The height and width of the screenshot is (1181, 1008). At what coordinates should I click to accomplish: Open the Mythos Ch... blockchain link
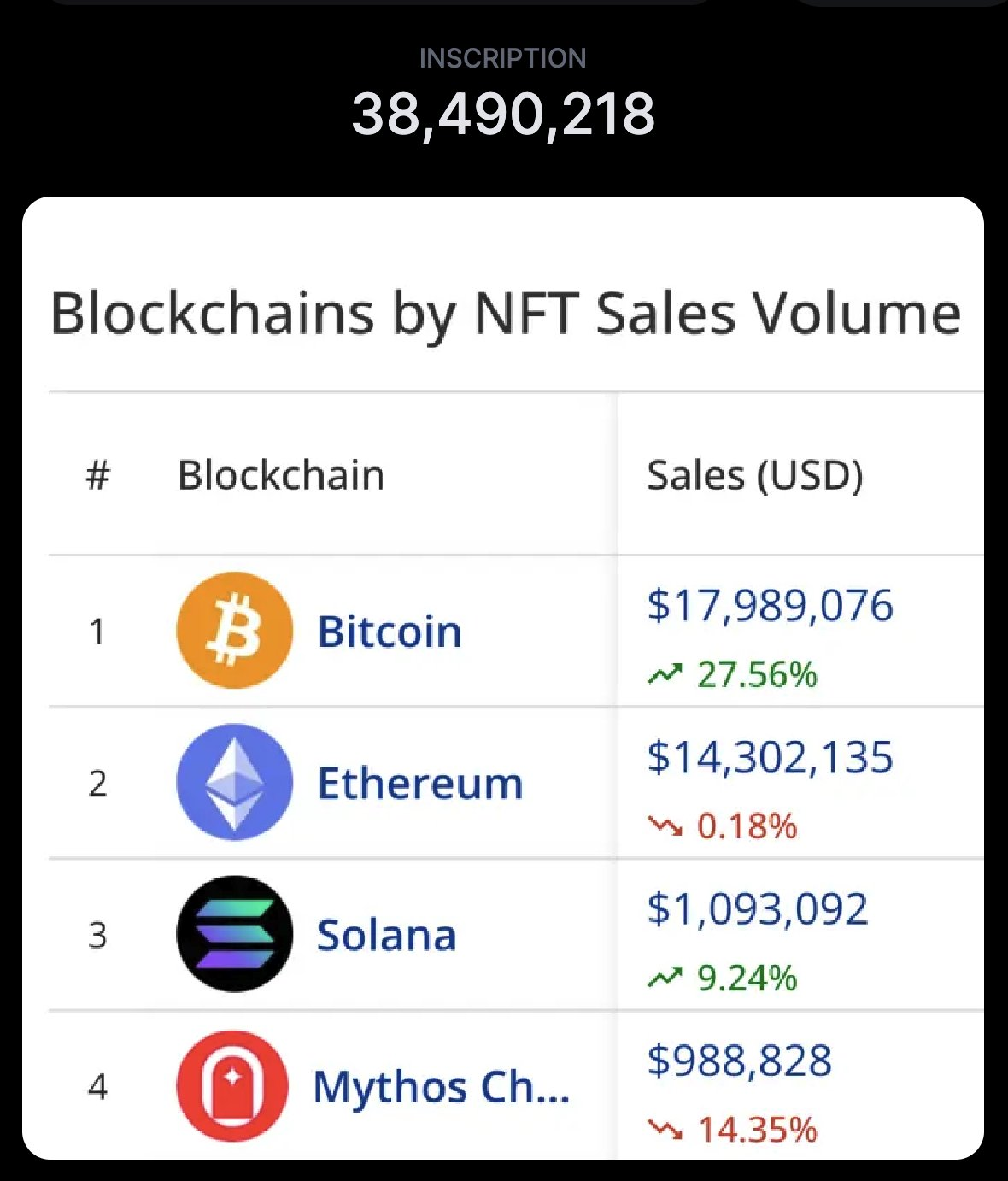click(x=442, y=1088)
